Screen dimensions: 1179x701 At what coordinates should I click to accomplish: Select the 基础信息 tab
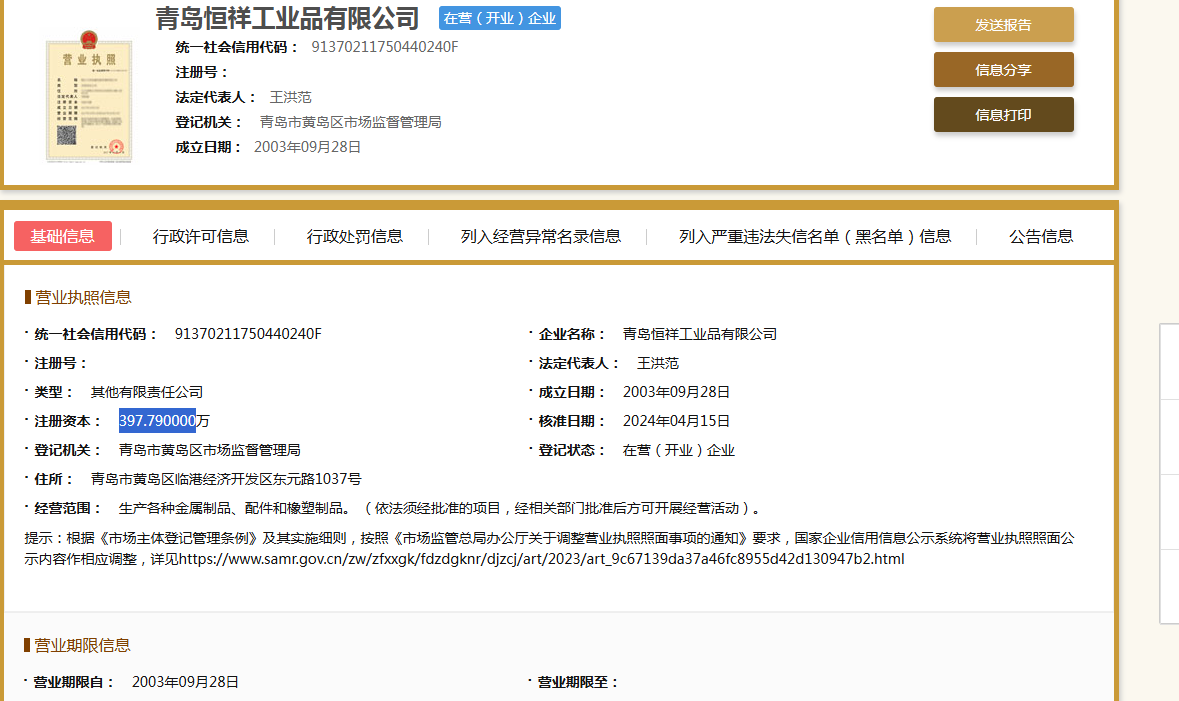(x=63, y=236)
